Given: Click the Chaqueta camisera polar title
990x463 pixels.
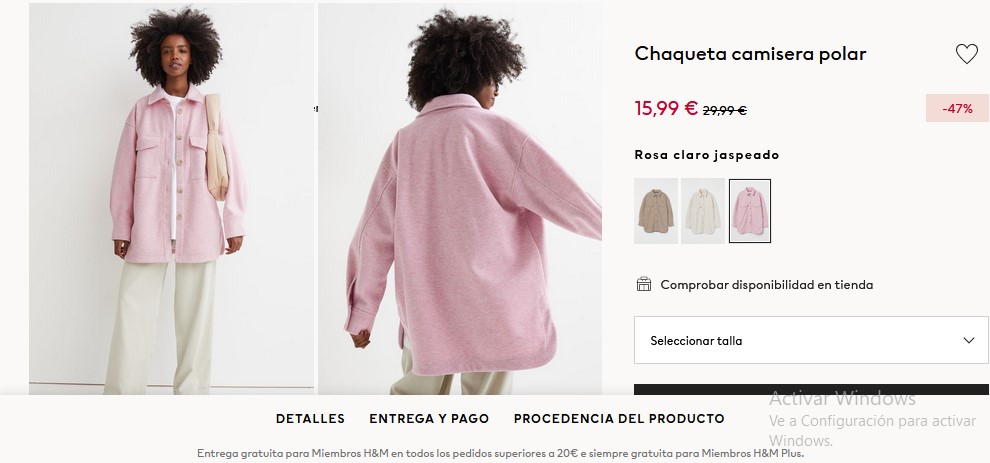Looking at the screenshot, I should pos(750,54).
